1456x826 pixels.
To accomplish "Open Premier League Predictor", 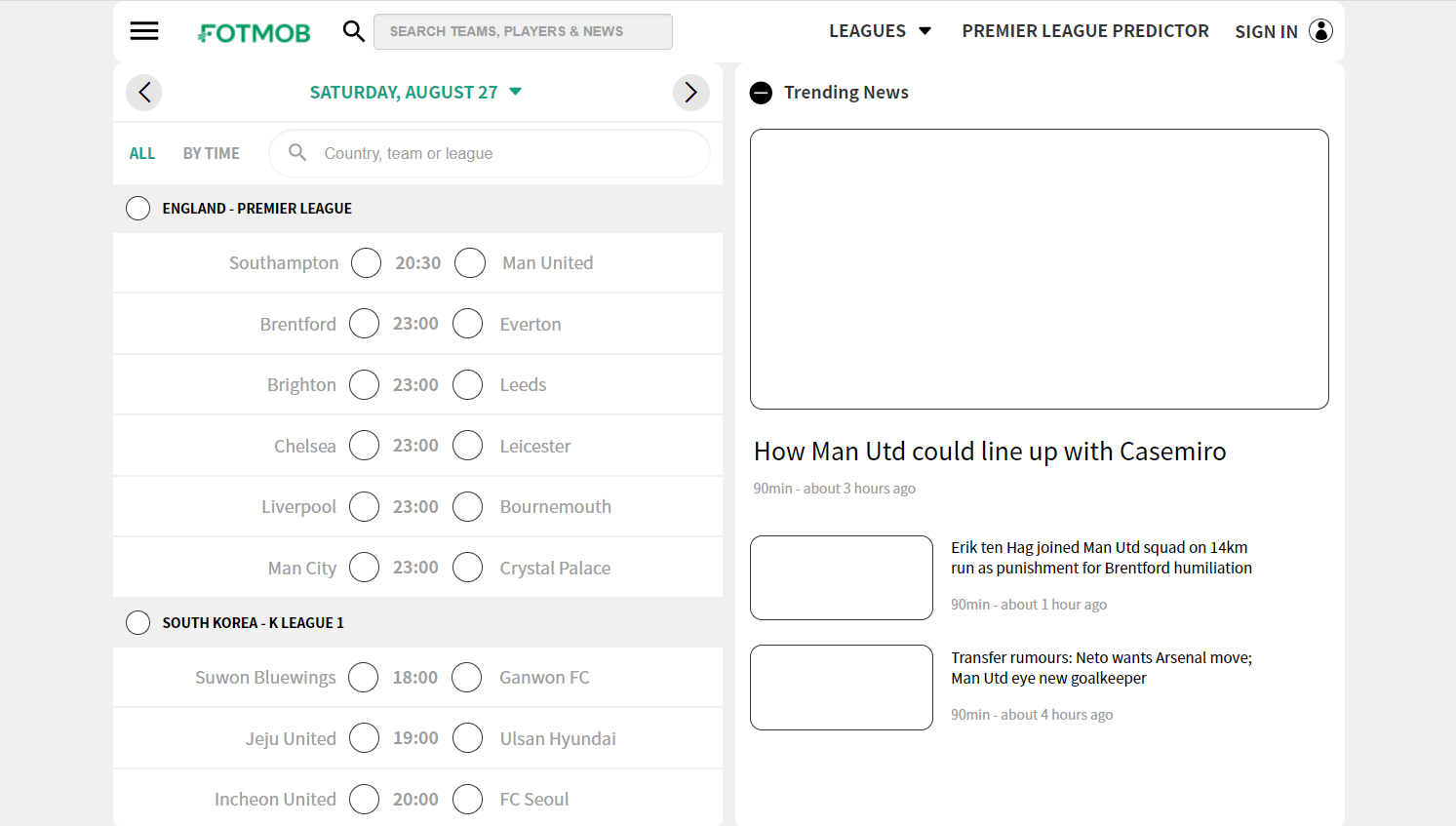I will (1085, 31).
